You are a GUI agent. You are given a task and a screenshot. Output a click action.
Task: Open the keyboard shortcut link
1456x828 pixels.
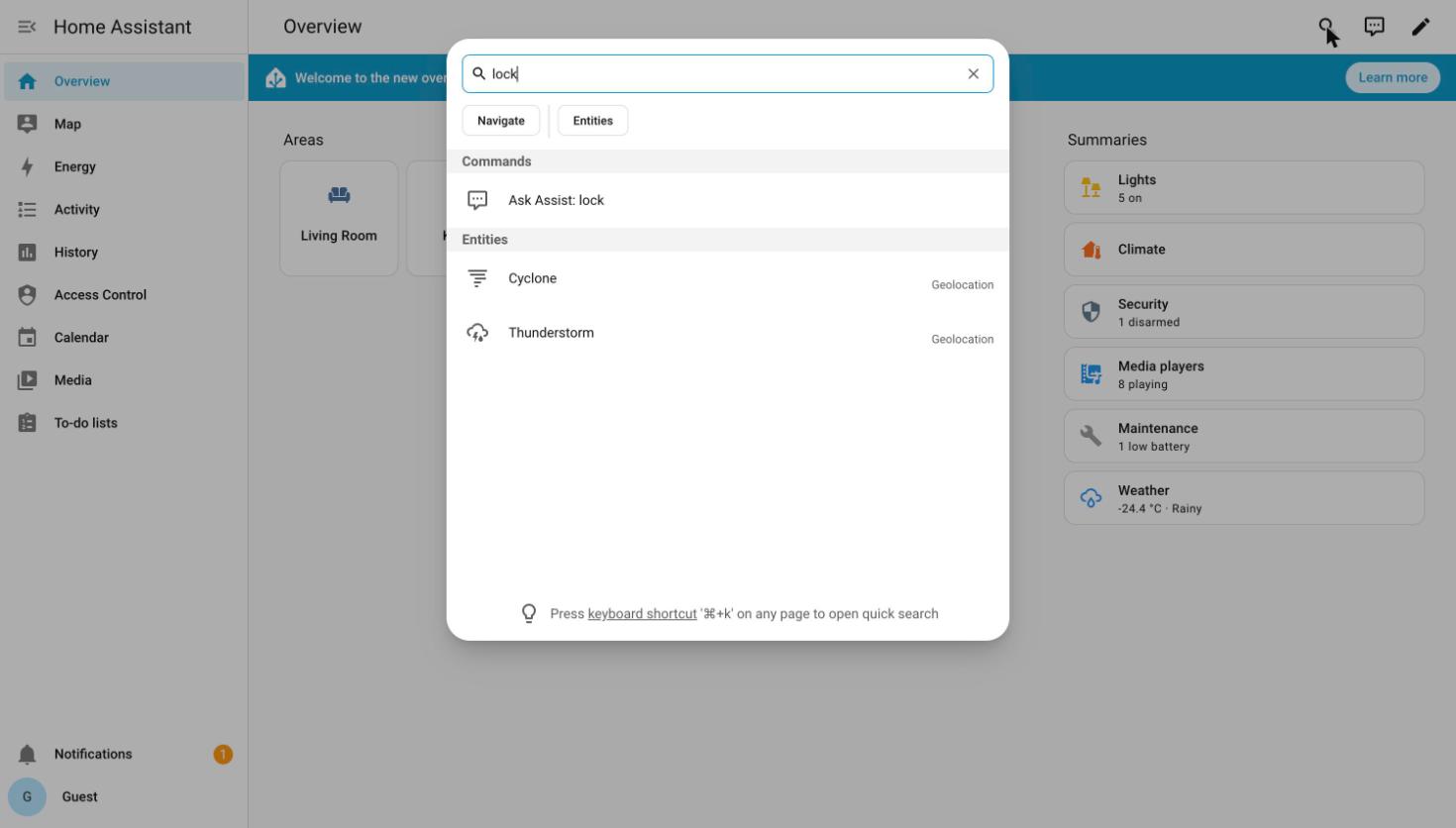pyautogui.click(x=642, y=614)
